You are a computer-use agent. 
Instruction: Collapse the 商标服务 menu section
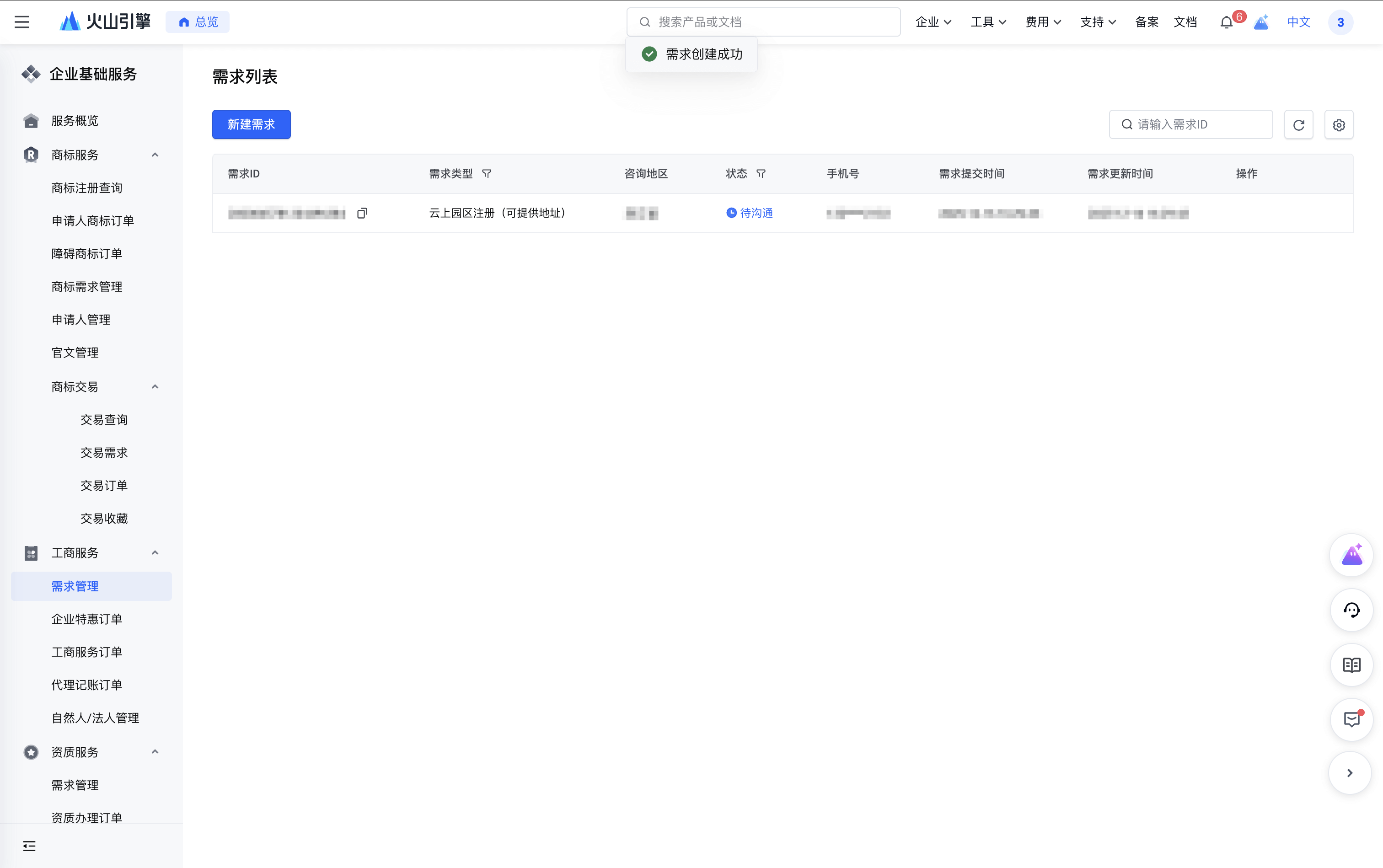[155, 155]
